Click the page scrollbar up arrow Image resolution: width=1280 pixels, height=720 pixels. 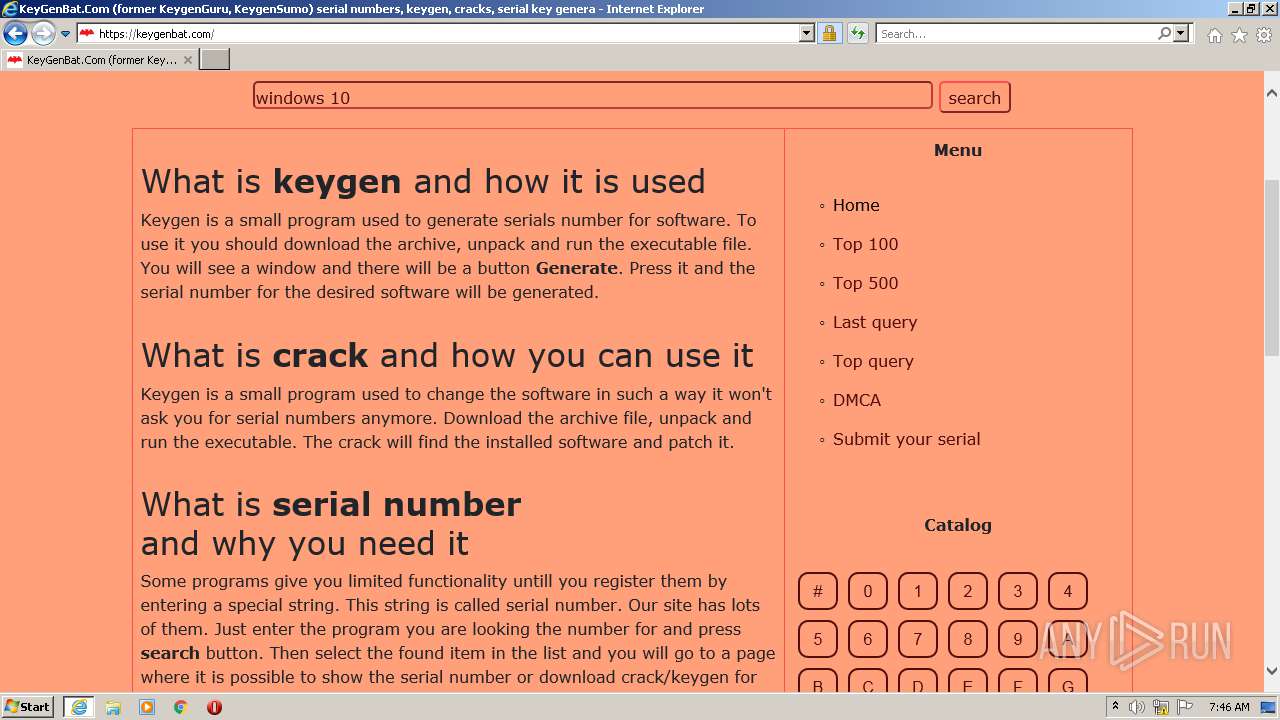pyautogui.click(x=1271, y=92)
